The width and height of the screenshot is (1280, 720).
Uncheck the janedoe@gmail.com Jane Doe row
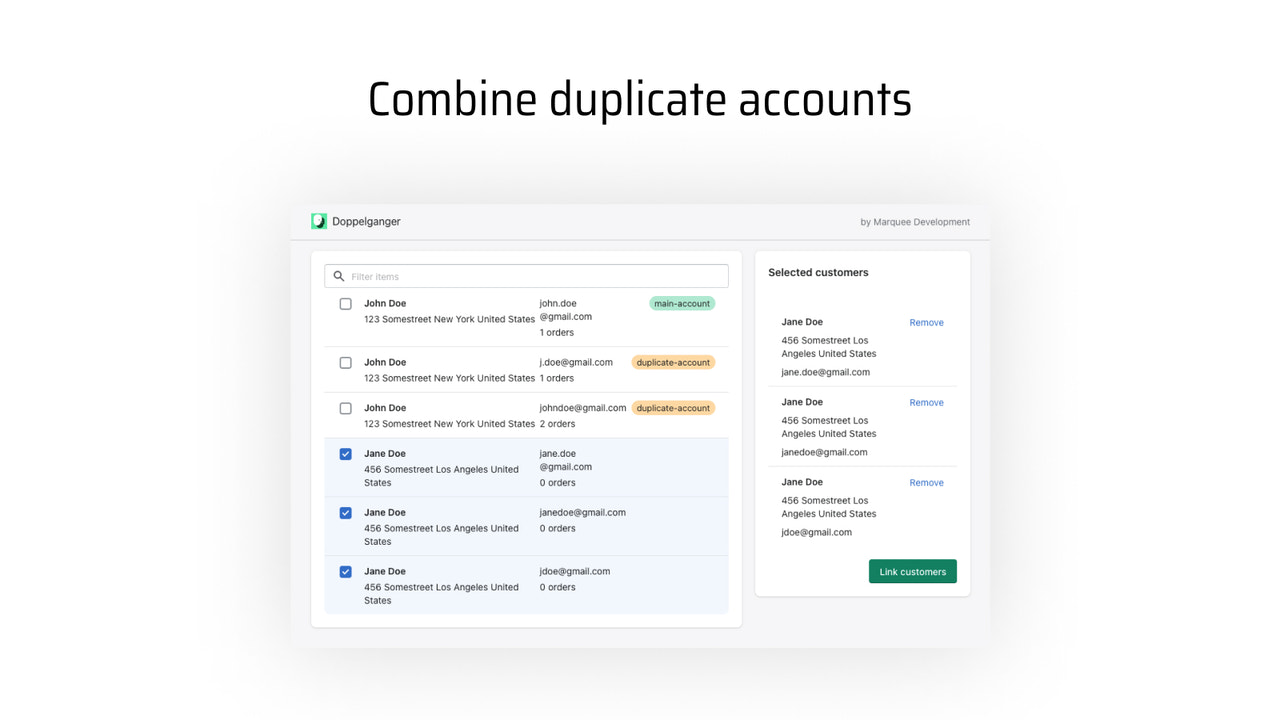pos(345,512)
